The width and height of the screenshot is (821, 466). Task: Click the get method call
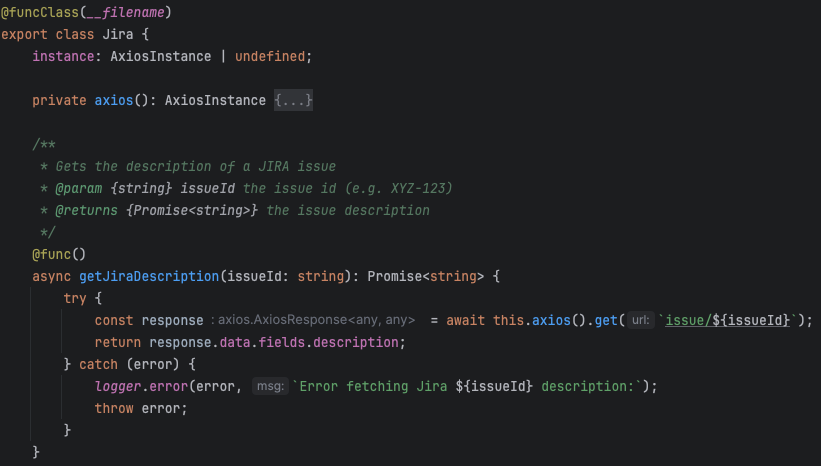606,320
